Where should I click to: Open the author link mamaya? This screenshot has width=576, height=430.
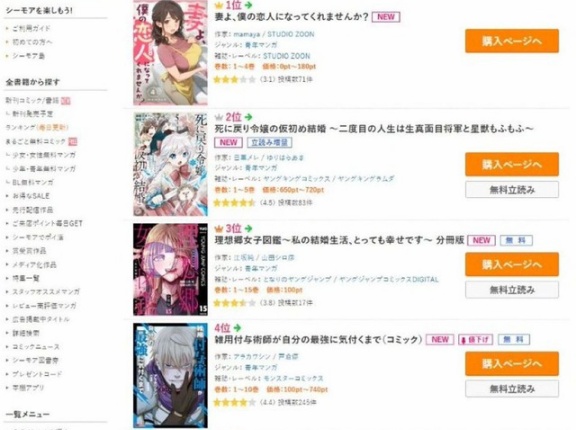(x=246, y=35)
